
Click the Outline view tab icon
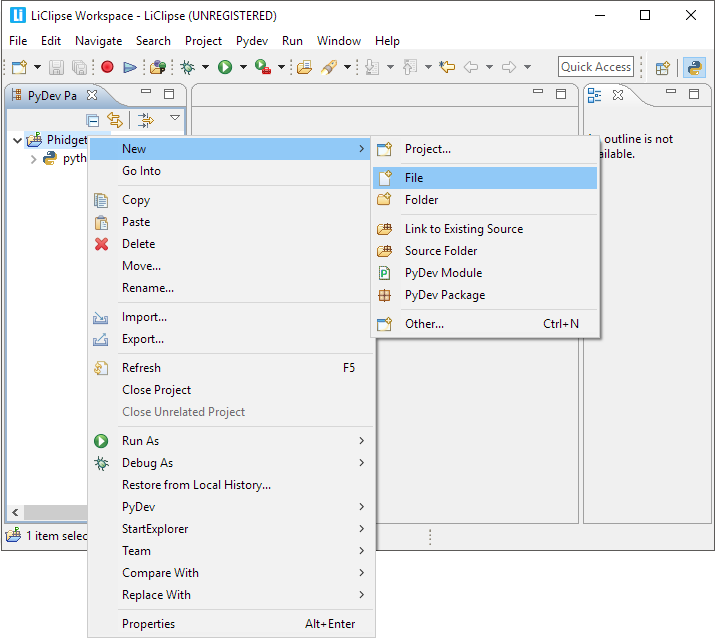(x=594, y=95)
